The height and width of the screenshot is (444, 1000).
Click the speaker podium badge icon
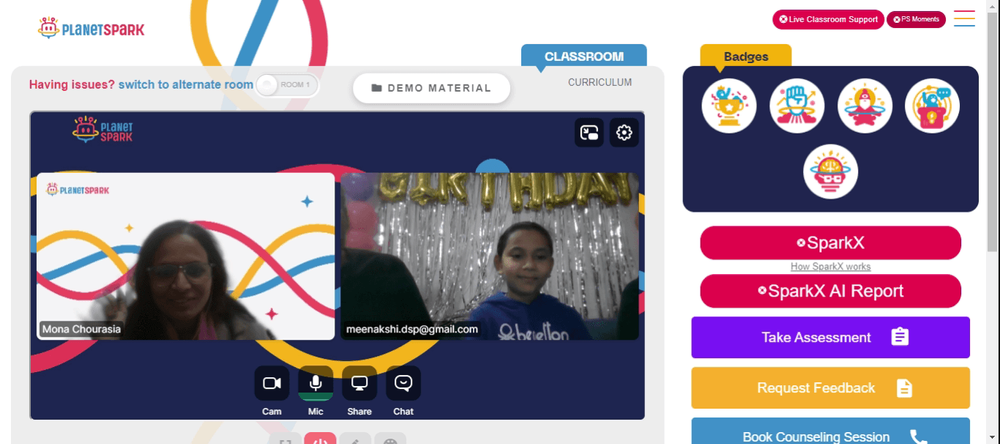(932, 106)
